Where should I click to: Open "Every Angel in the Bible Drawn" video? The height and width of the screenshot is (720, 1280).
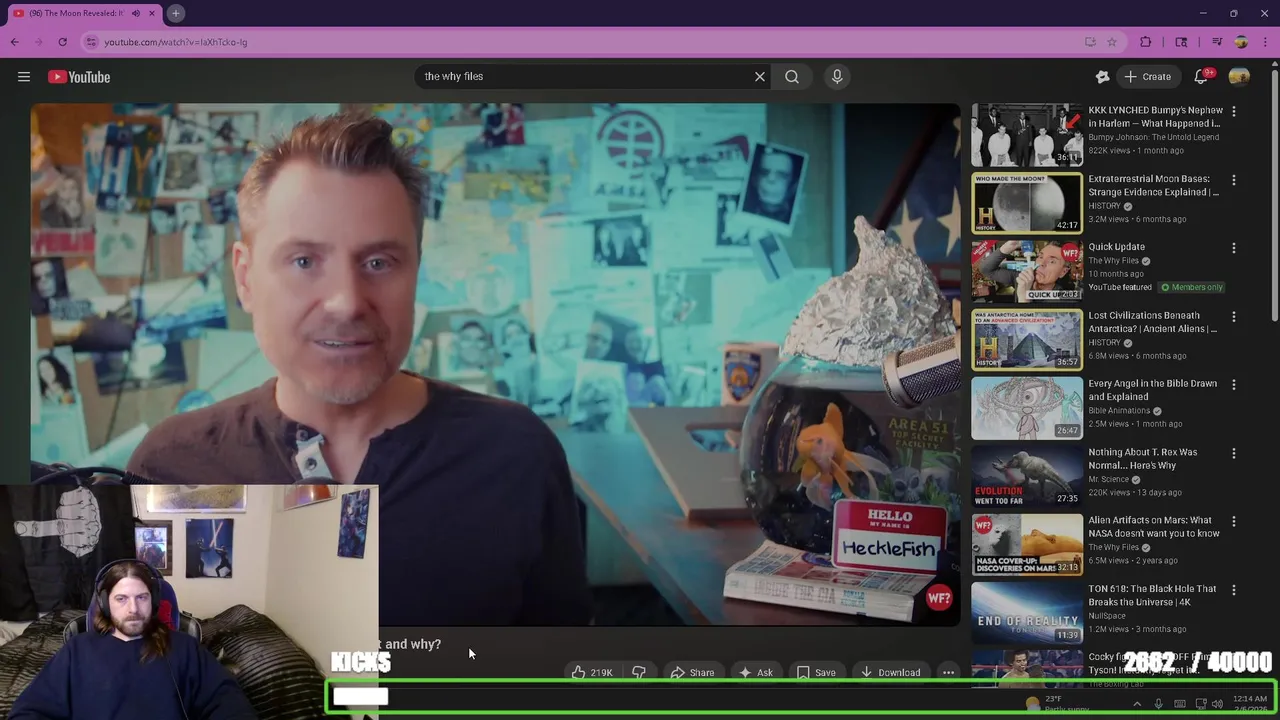(x=1152, y=390)
